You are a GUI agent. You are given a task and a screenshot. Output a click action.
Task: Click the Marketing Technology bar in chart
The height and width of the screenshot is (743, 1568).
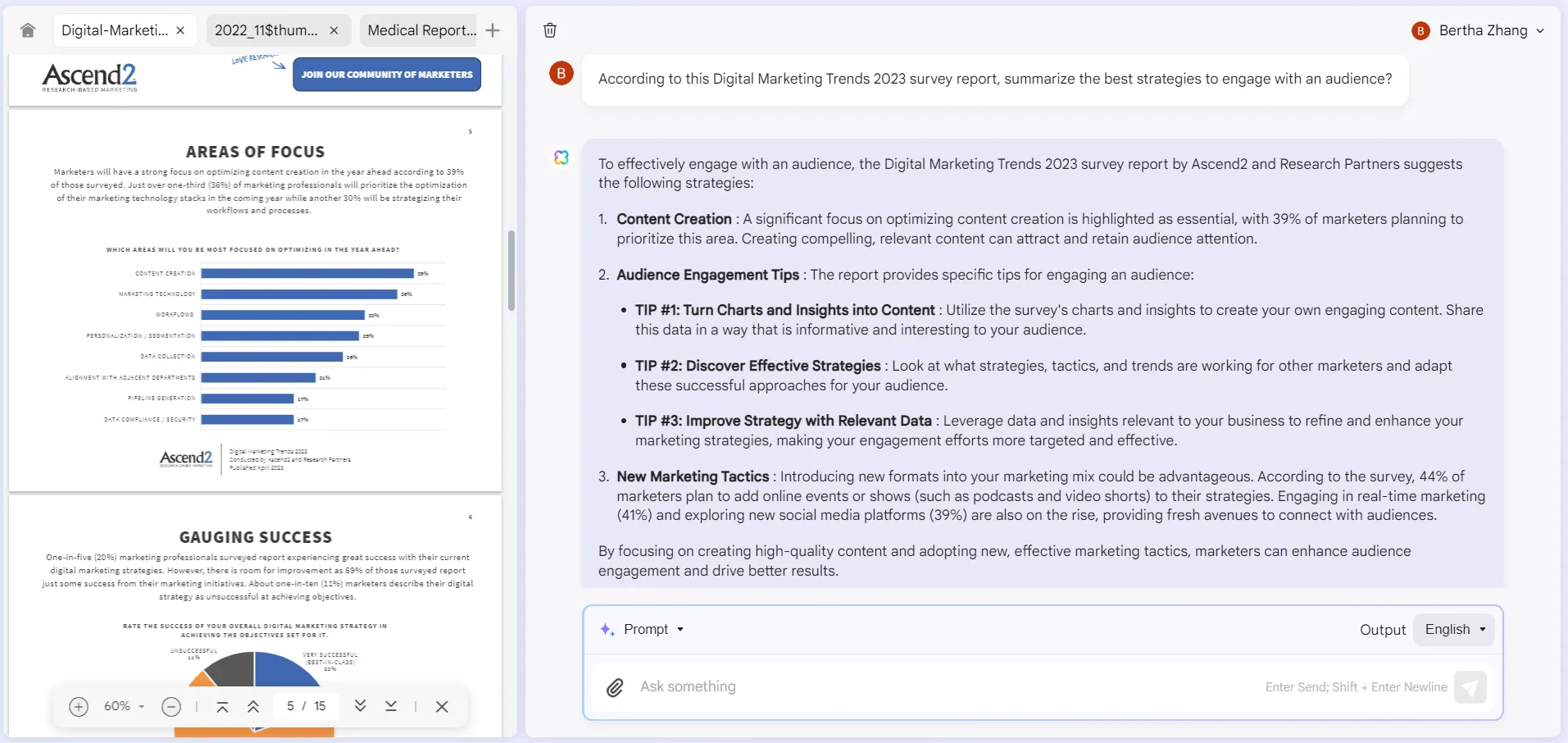pyautogui.click(x=299, y=294)
